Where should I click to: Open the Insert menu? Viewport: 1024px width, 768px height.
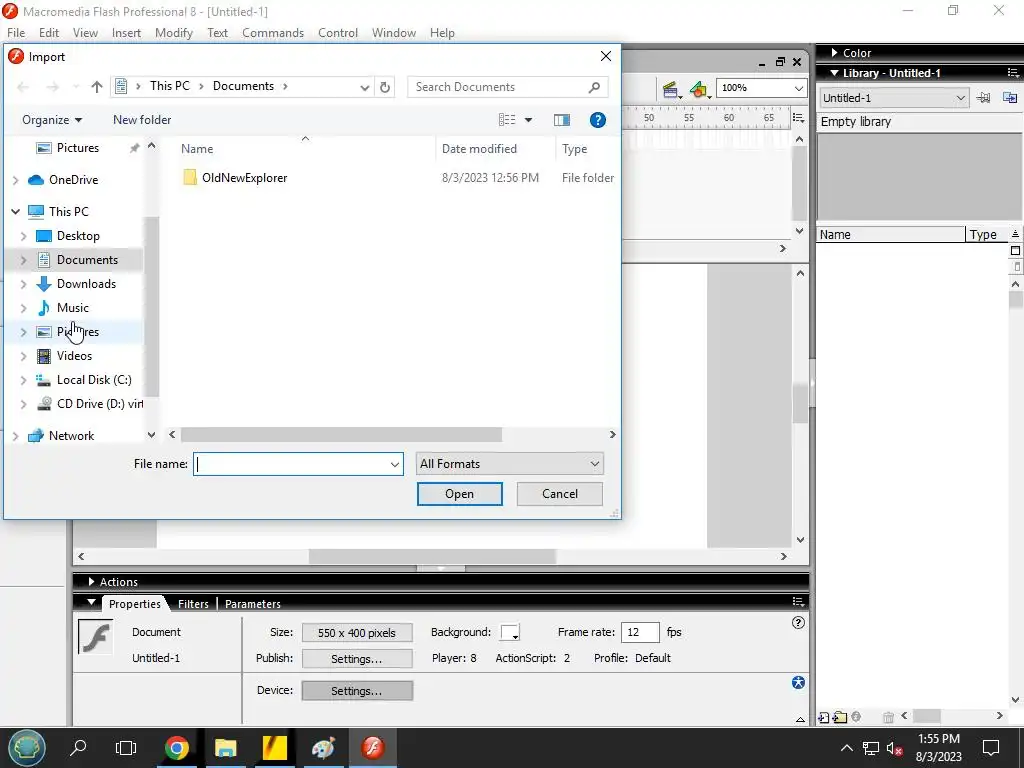[x=126, y=33]
